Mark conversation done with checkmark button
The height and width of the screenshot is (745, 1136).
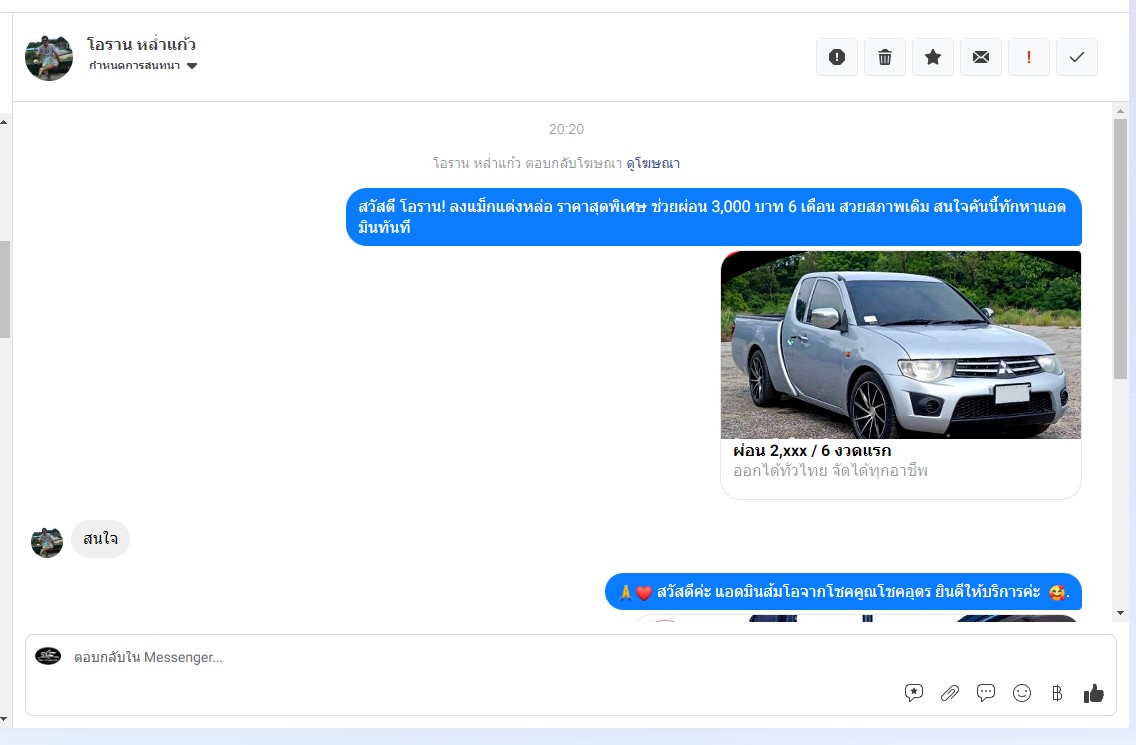tap(1077, 57)
